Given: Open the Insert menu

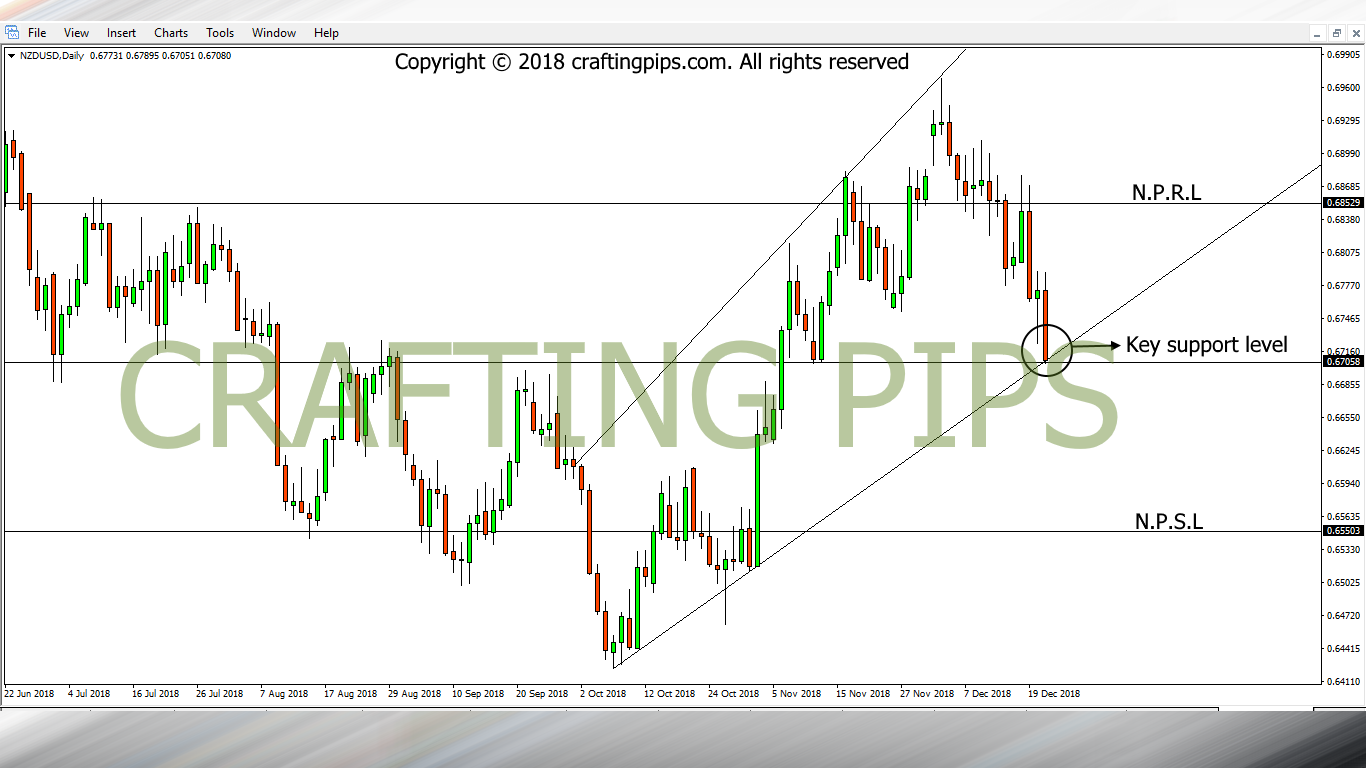Looking at the screenshot, I should coord(121,33).
